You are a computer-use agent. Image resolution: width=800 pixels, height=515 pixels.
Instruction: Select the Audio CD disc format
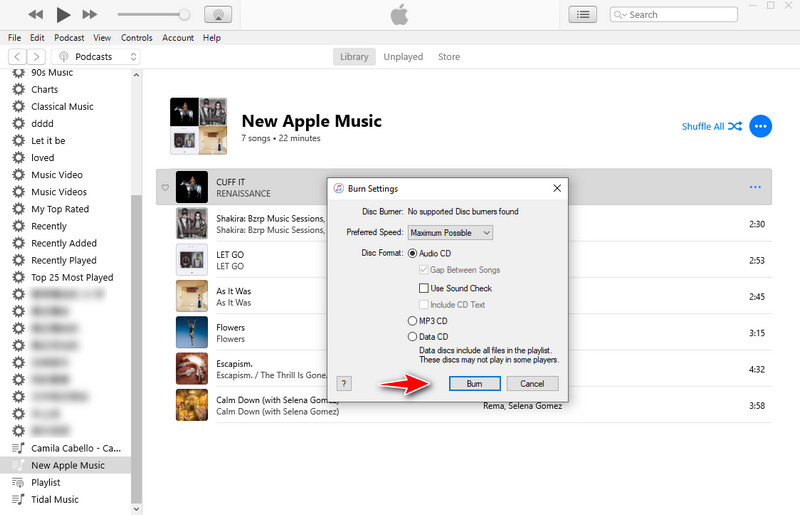click(x=412, y=253)
